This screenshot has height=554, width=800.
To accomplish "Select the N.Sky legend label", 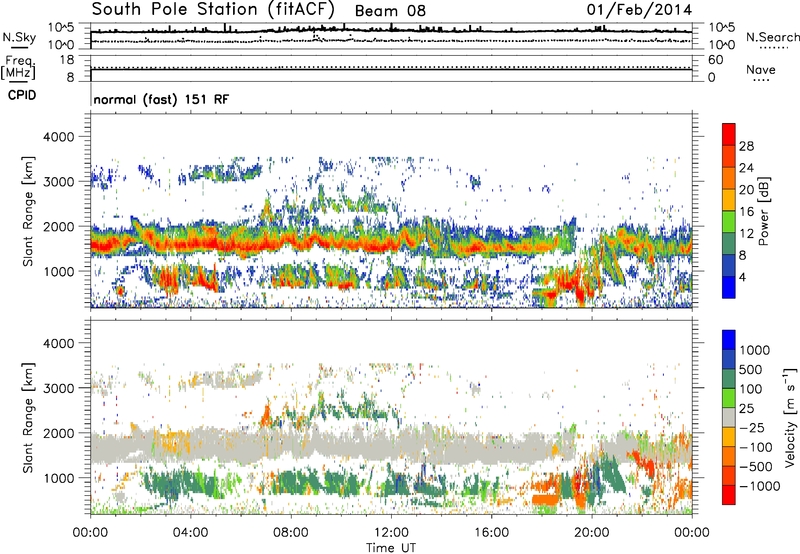I will pos(19,37).
